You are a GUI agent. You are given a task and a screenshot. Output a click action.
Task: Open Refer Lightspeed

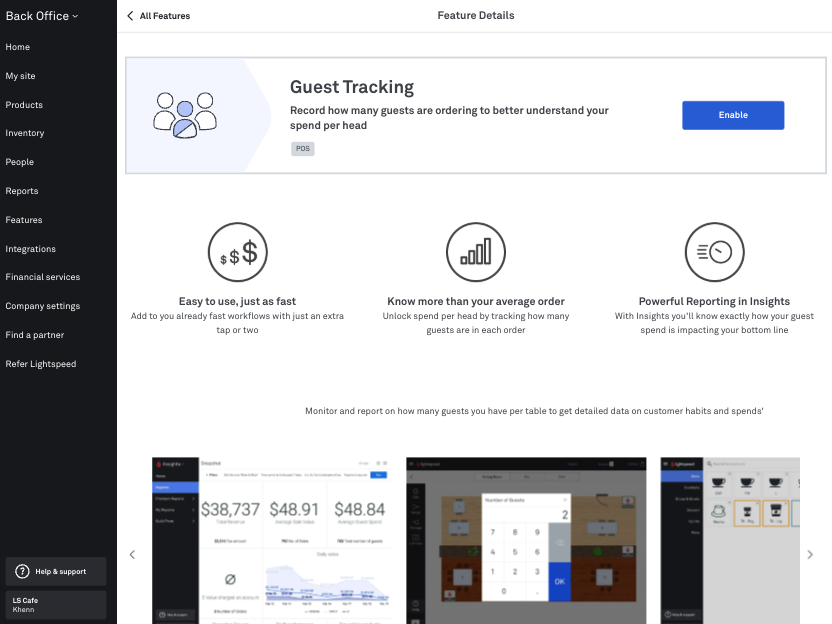tap(41, 363)
